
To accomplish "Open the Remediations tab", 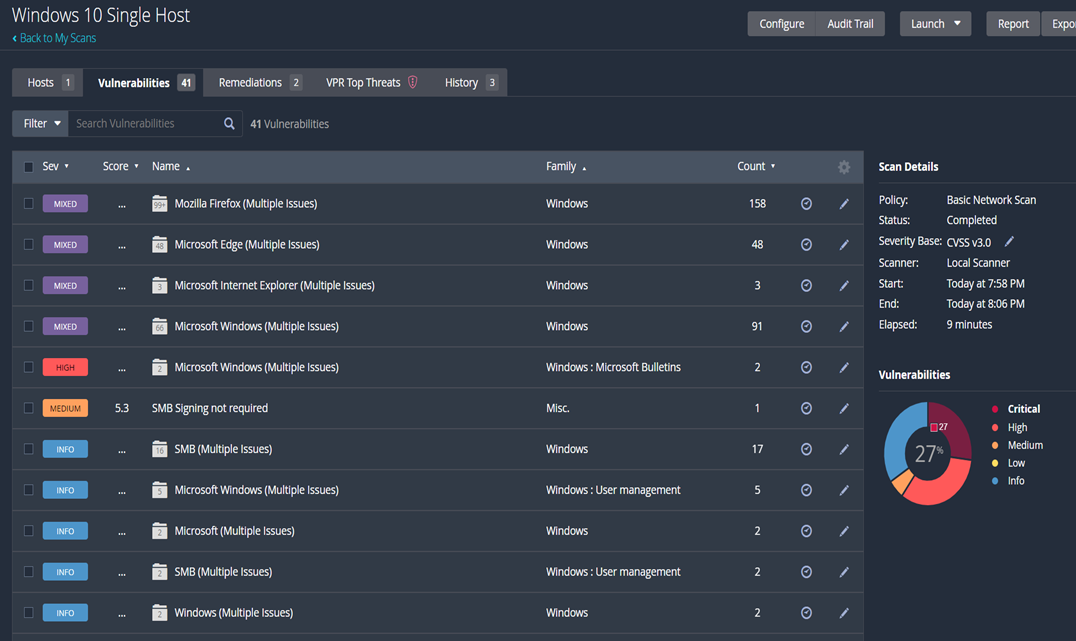I will [259, 82].
